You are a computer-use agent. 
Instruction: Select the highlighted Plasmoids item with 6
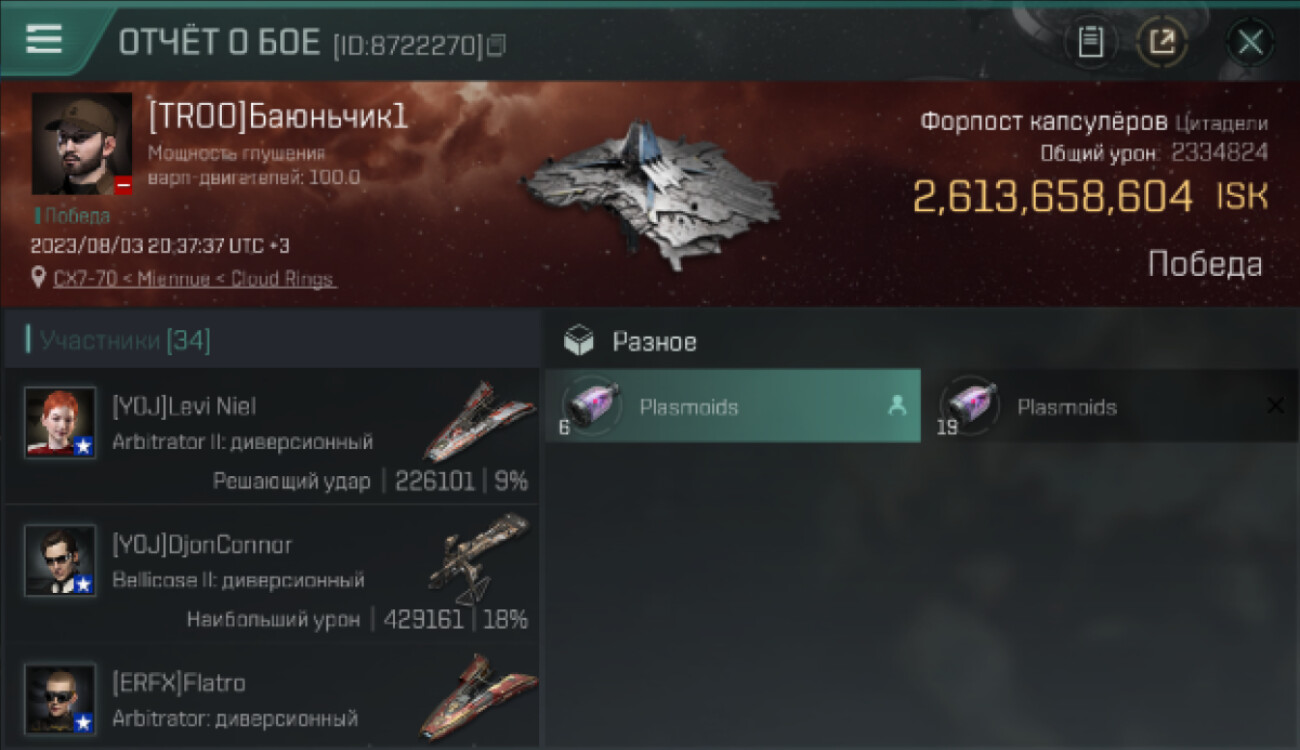tap(733, 406)
